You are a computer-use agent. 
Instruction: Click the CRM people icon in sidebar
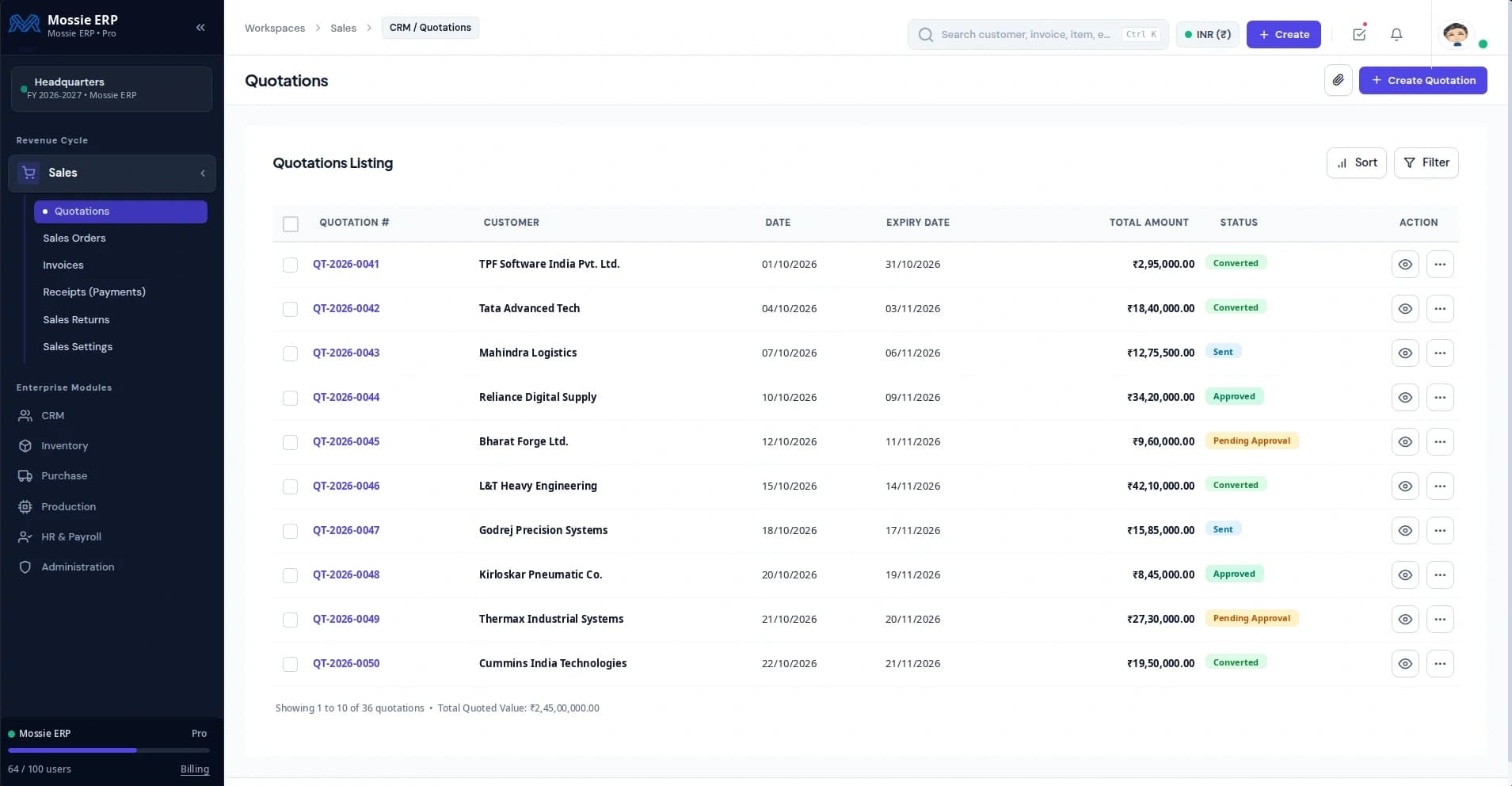pyautogui.click(x=25, y=415)
